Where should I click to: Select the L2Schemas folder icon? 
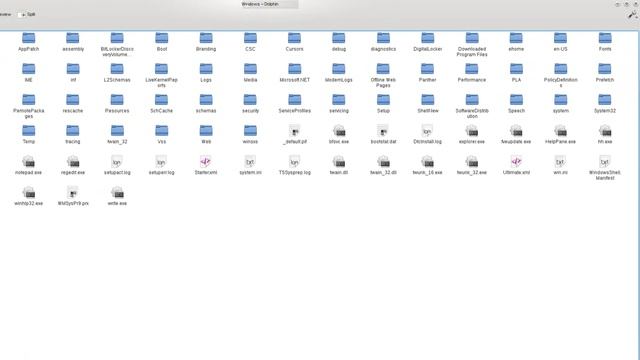pos(117,69)
